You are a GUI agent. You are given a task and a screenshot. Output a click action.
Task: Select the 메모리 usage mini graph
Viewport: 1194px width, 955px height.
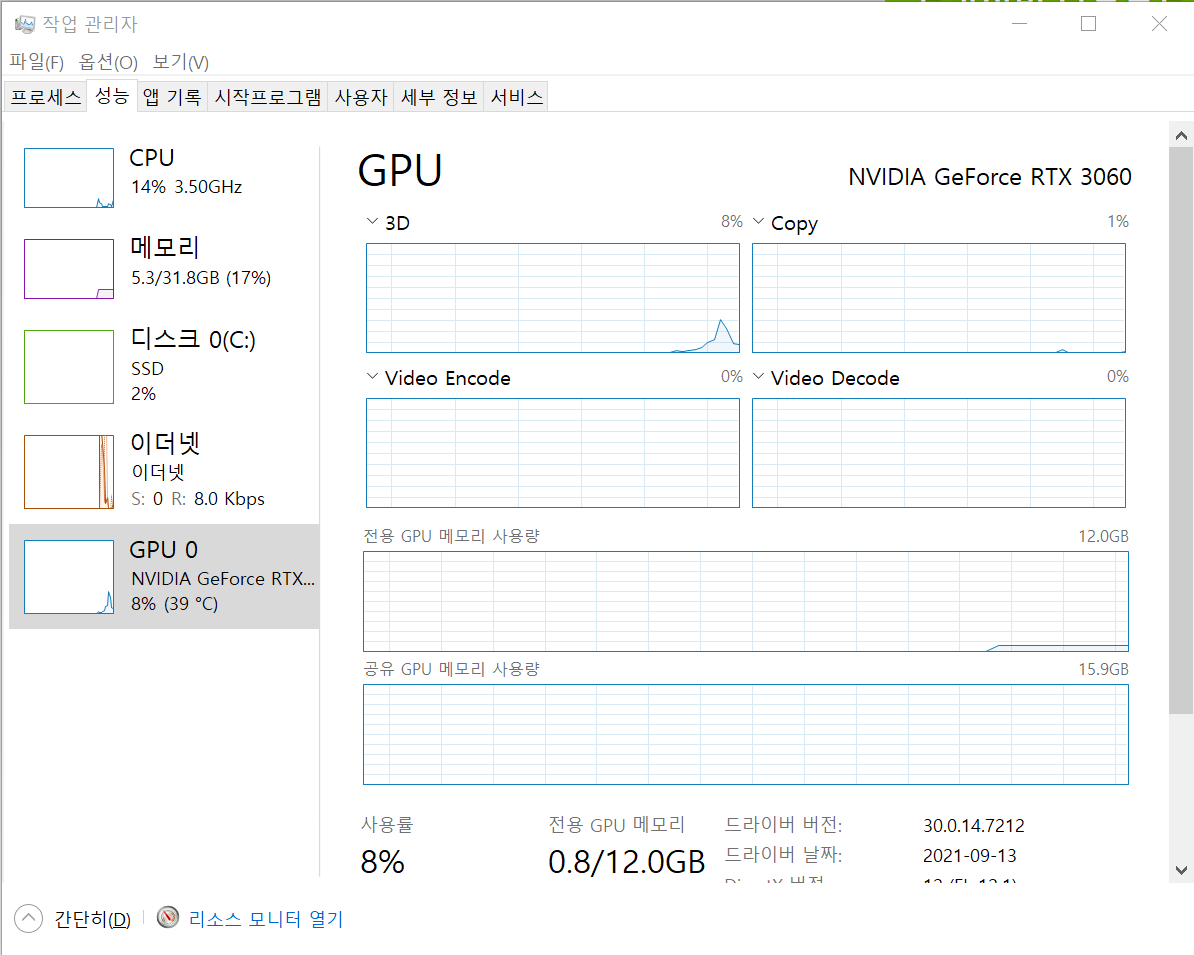coord(69,269)
